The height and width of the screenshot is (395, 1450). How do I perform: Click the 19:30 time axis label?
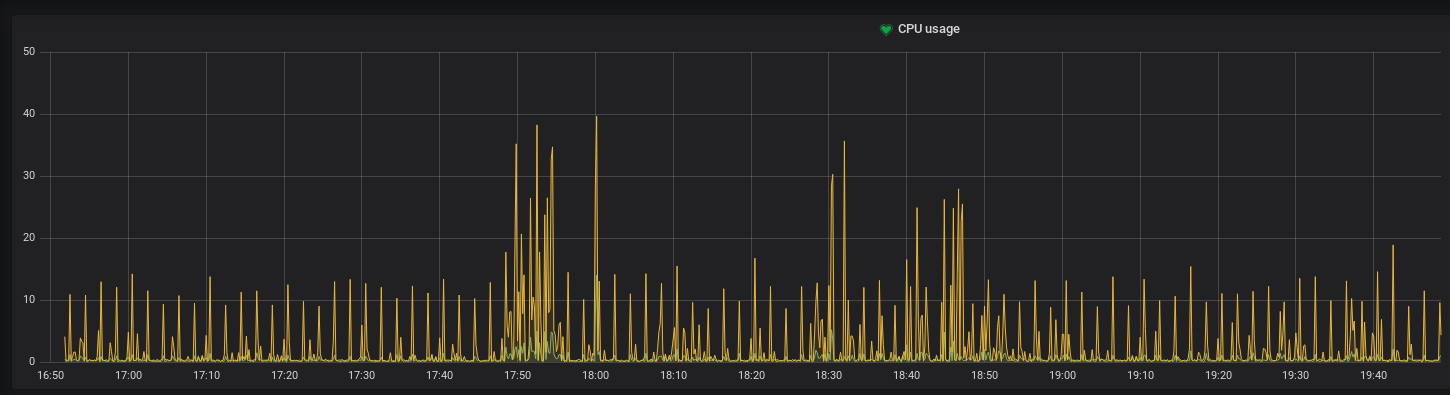tap(1296, 375)
